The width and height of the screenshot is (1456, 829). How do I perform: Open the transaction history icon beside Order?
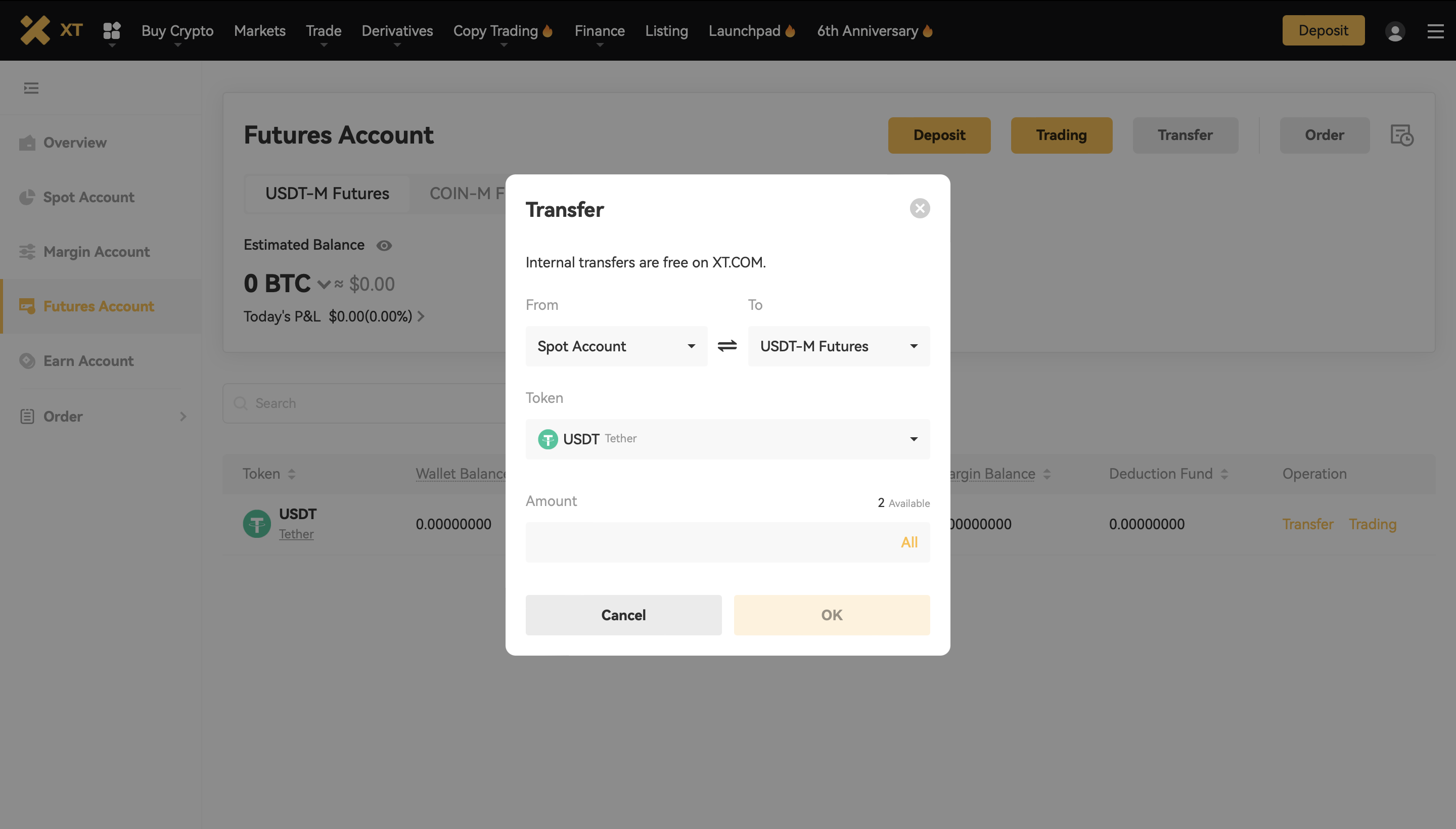[1402, 135]
